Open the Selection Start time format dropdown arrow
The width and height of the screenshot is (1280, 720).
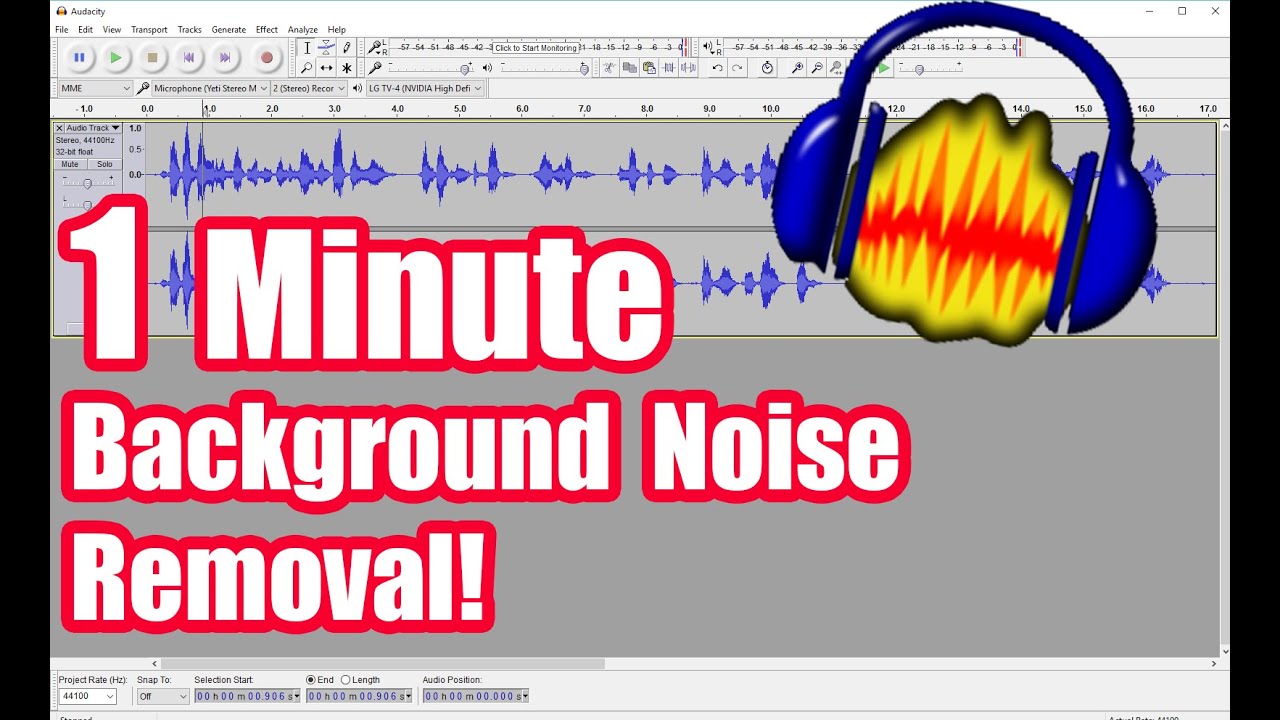coord(296,696)
